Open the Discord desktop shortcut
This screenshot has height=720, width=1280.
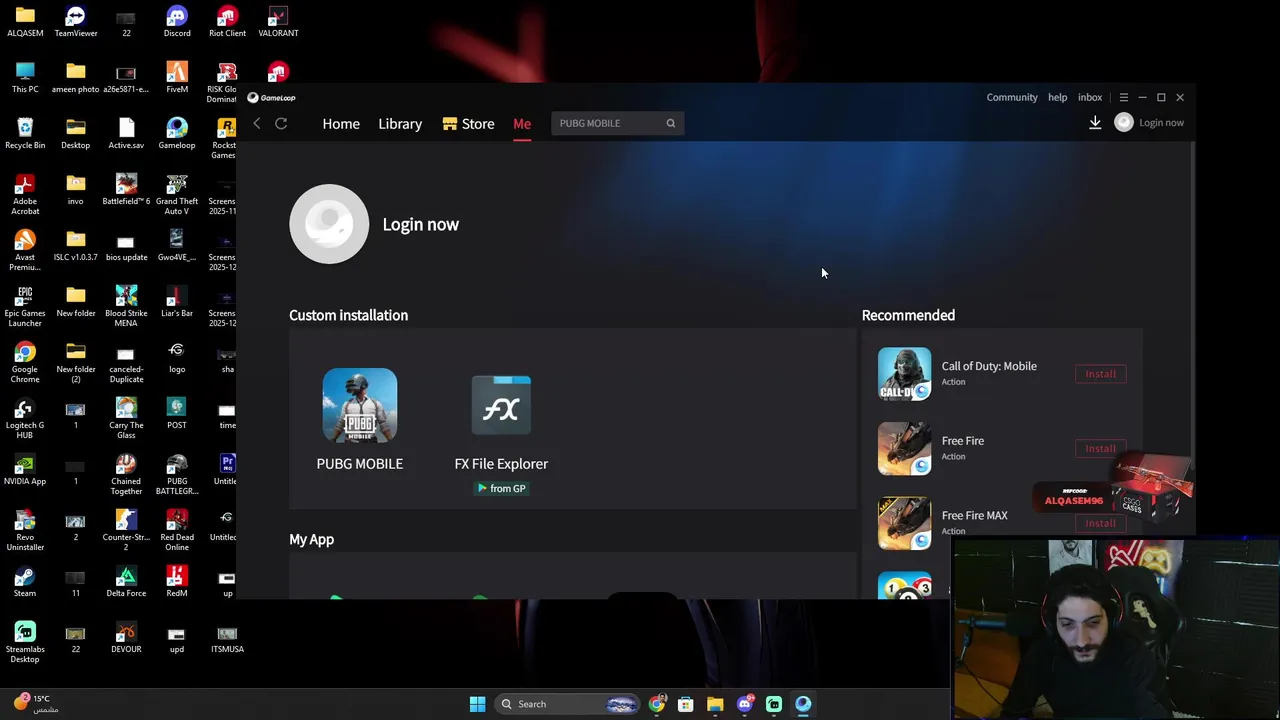click(x=177, y=22)
